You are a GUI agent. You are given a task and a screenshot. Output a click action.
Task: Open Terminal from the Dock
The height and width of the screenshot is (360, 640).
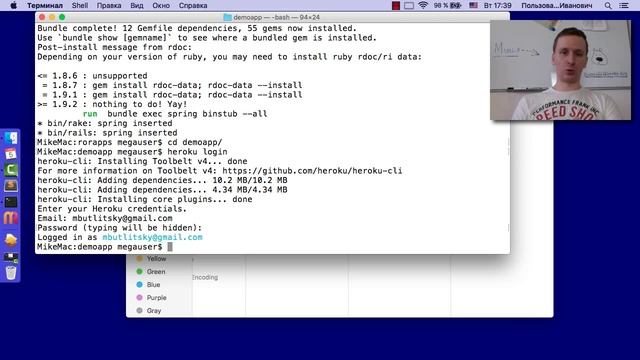click(11, 202)
